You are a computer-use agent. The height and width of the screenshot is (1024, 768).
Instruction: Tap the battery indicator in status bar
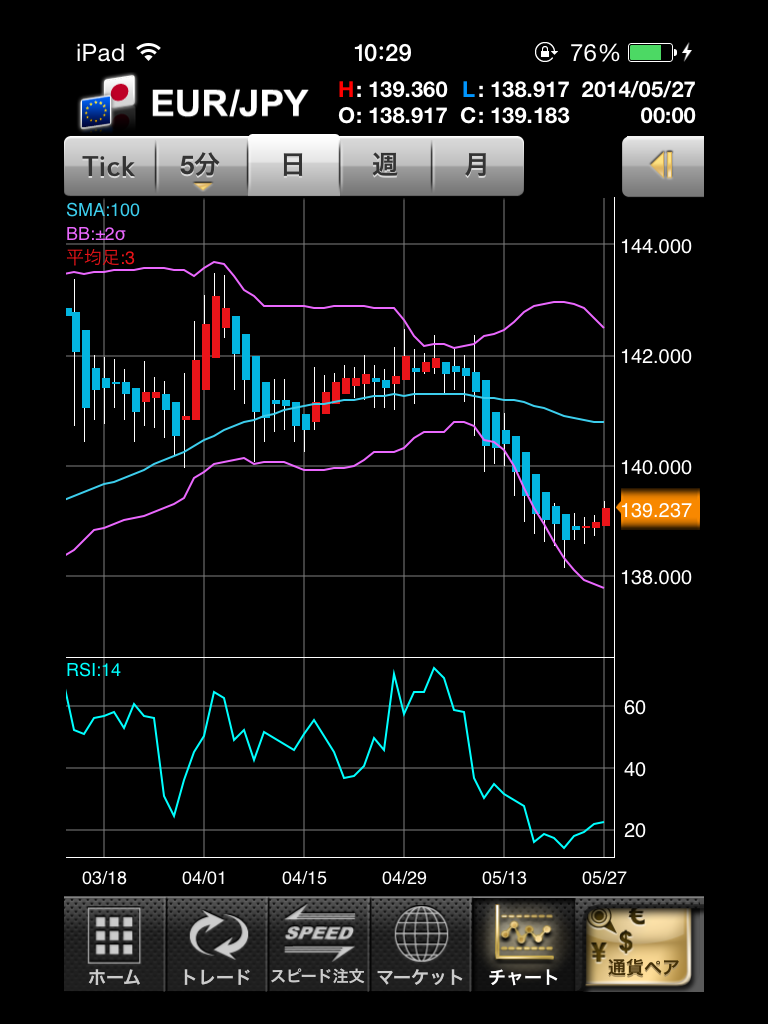tap(650, 53)
